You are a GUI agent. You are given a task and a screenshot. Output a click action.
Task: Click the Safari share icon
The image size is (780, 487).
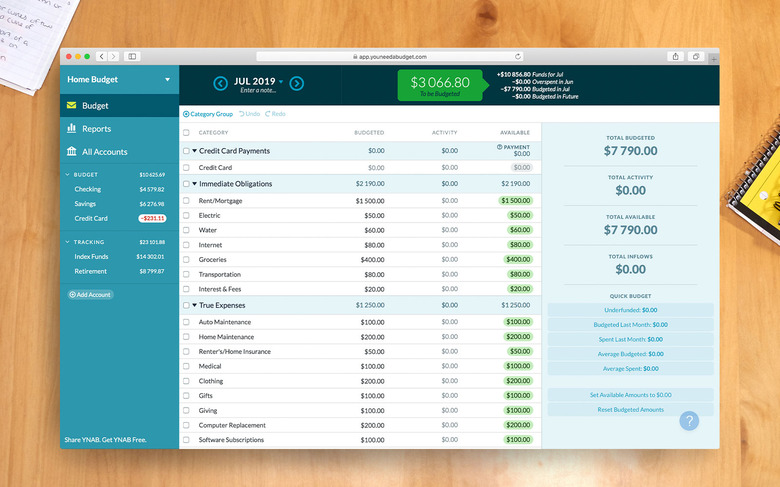tap(676, 57)
